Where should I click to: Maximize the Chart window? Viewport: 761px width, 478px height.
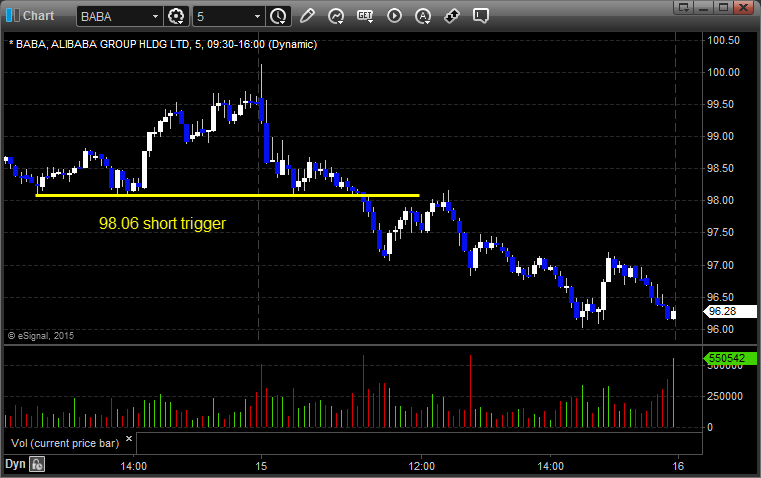[723, 7]
